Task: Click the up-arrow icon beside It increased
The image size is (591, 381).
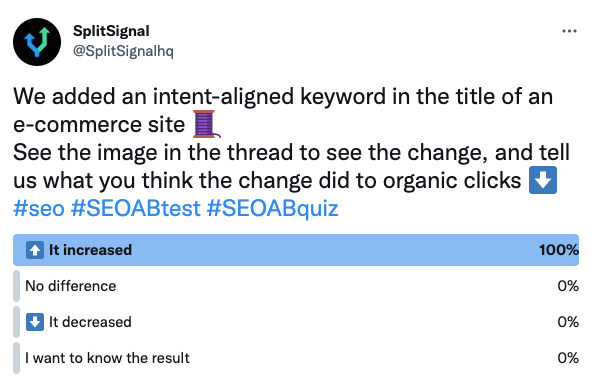Action: click(x=35, y=250)
